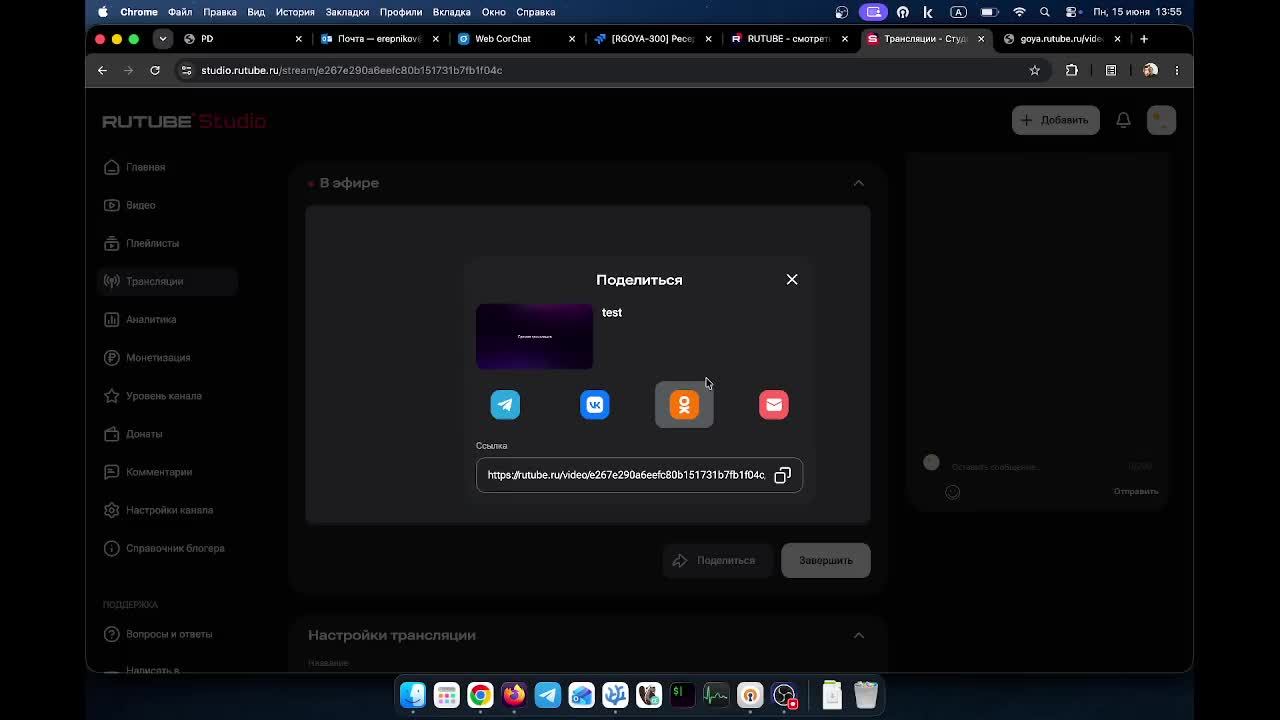Screen dimensions: 1280x720
Task: Bookmark this page with the star icon
Action: pyautogui.click(x=1034, y=70)
